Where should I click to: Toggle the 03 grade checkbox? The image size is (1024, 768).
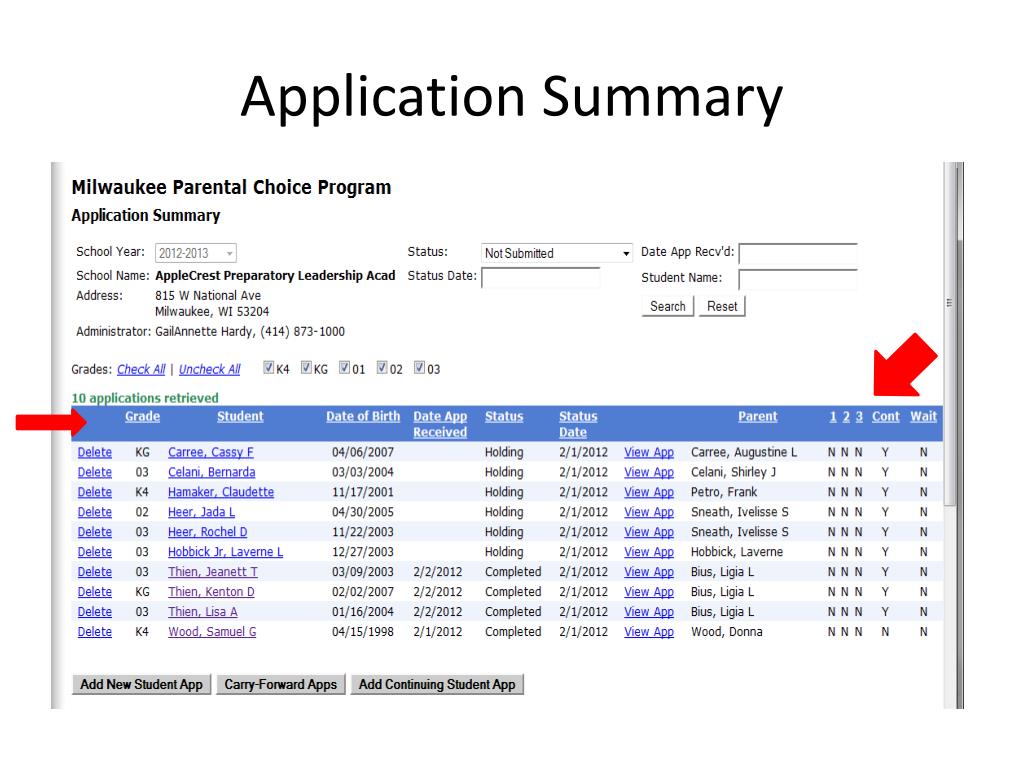click(x=420, y=368)
